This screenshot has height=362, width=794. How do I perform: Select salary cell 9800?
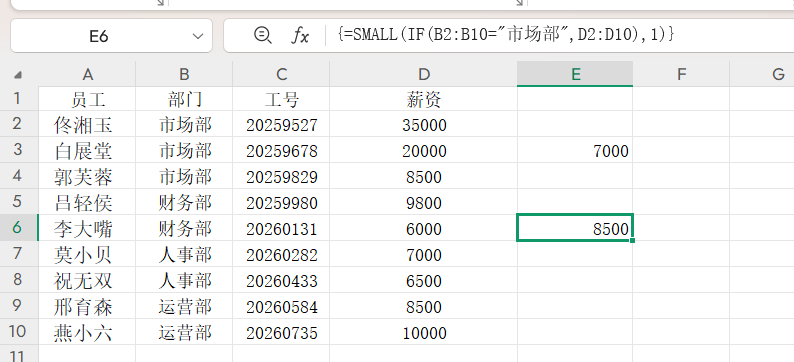point(423,202)
